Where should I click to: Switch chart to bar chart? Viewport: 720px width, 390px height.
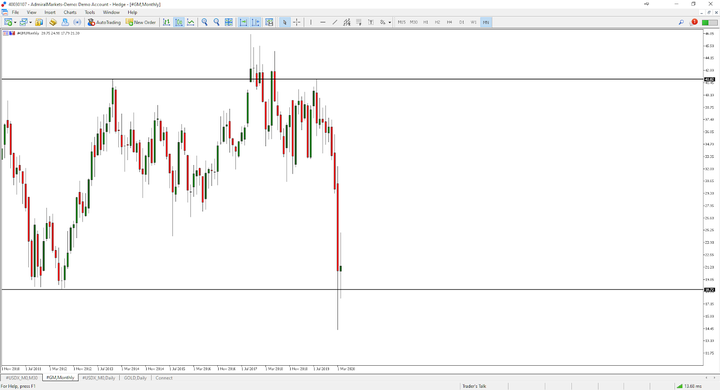[x=166, y=22]
